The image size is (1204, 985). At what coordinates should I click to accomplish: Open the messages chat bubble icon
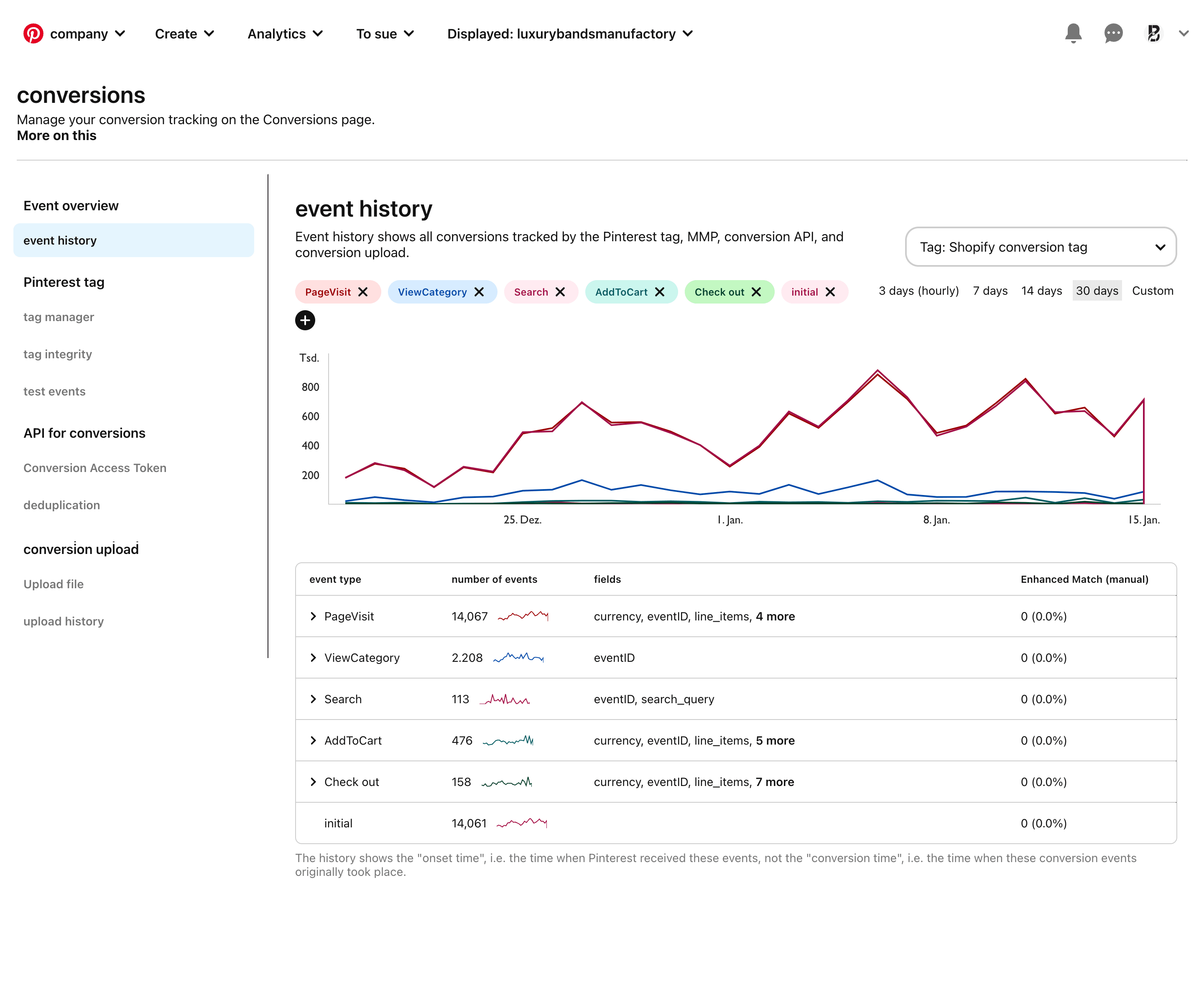pyautogui.click(x=1113, y=33)
